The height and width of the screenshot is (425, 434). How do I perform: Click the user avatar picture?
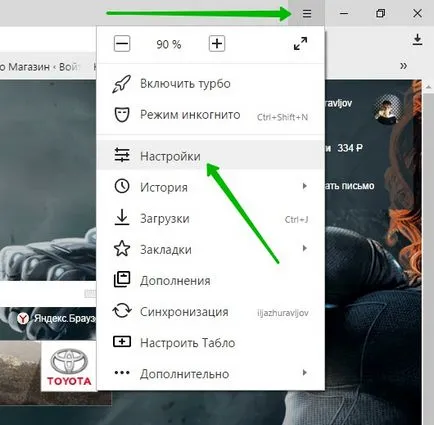point(387,110)
